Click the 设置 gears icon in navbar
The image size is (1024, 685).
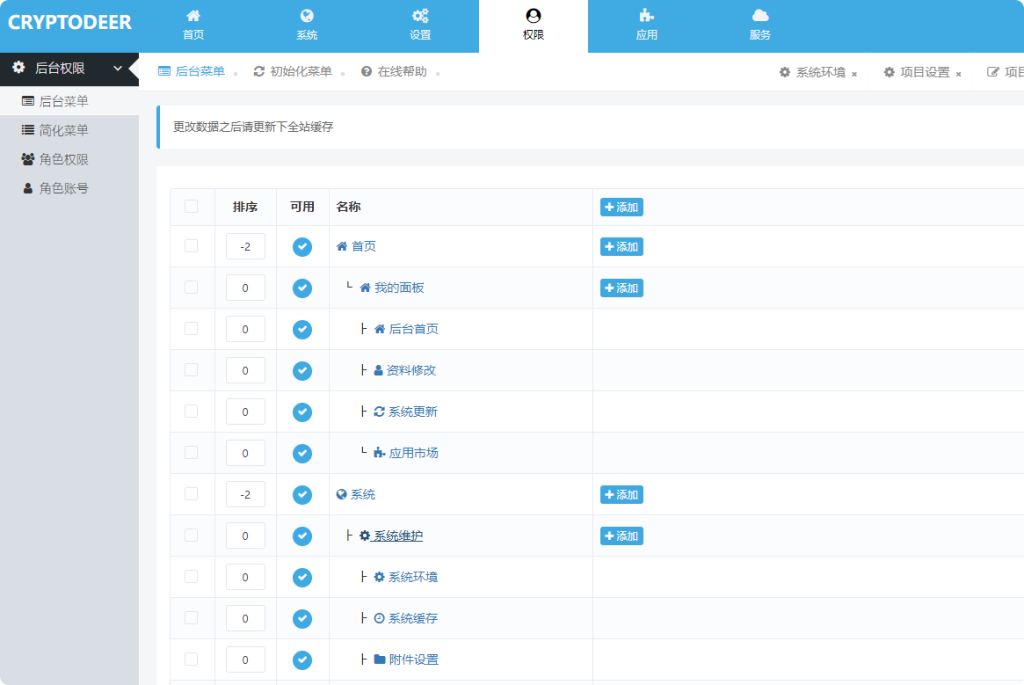click(x=420, y=16)
